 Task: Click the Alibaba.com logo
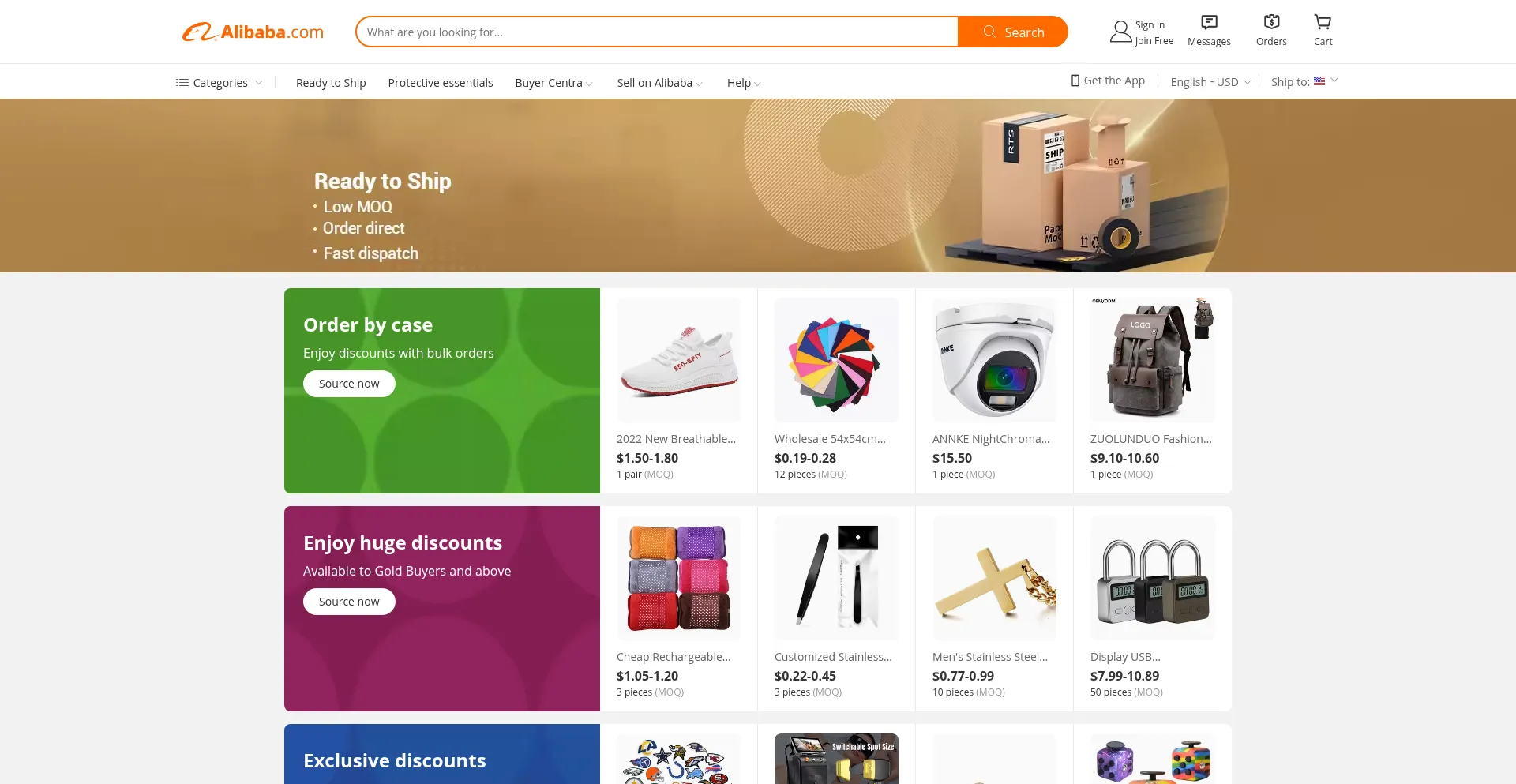[253, 32]
